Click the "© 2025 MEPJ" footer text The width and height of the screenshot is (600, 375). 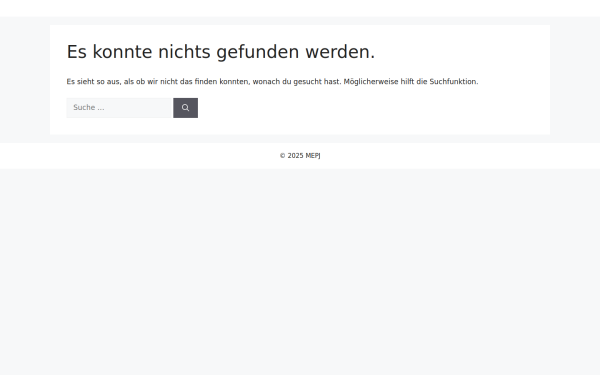300,156
